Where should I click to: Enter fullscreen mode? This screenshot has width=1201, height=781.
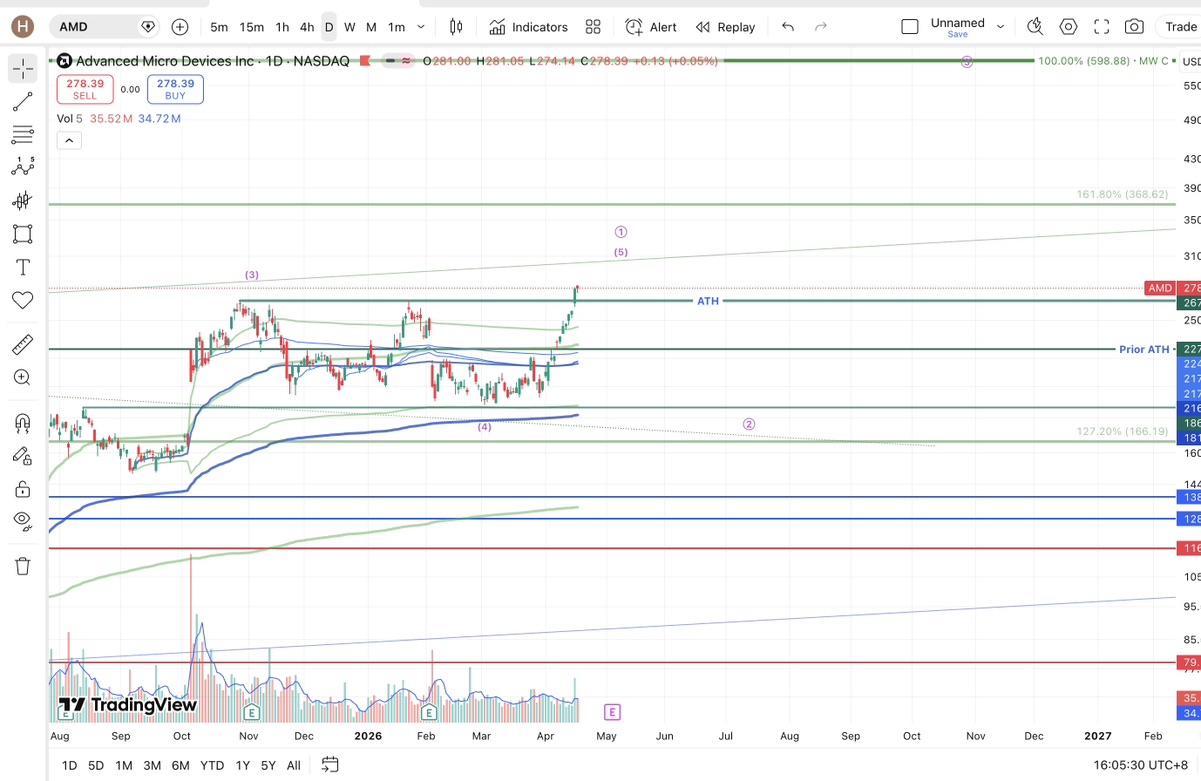[1101, 27]
